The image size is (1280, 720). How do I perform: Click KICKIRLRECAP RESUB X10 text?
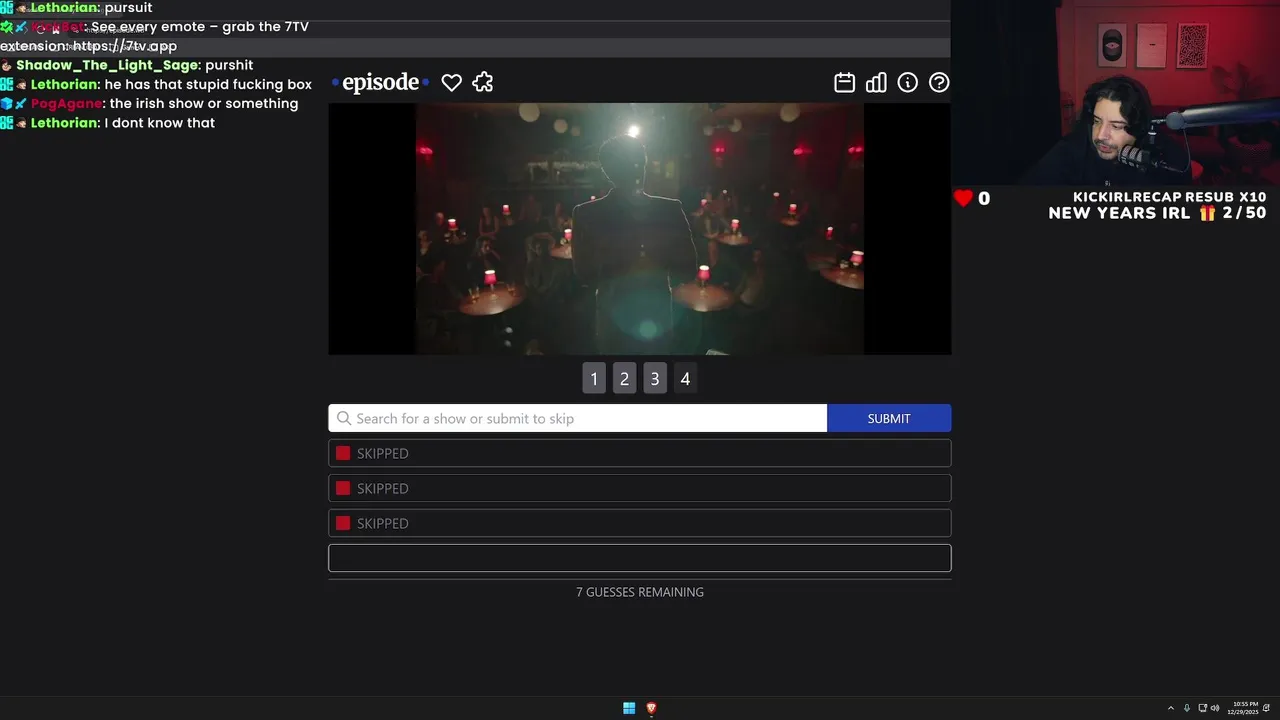1169,197
